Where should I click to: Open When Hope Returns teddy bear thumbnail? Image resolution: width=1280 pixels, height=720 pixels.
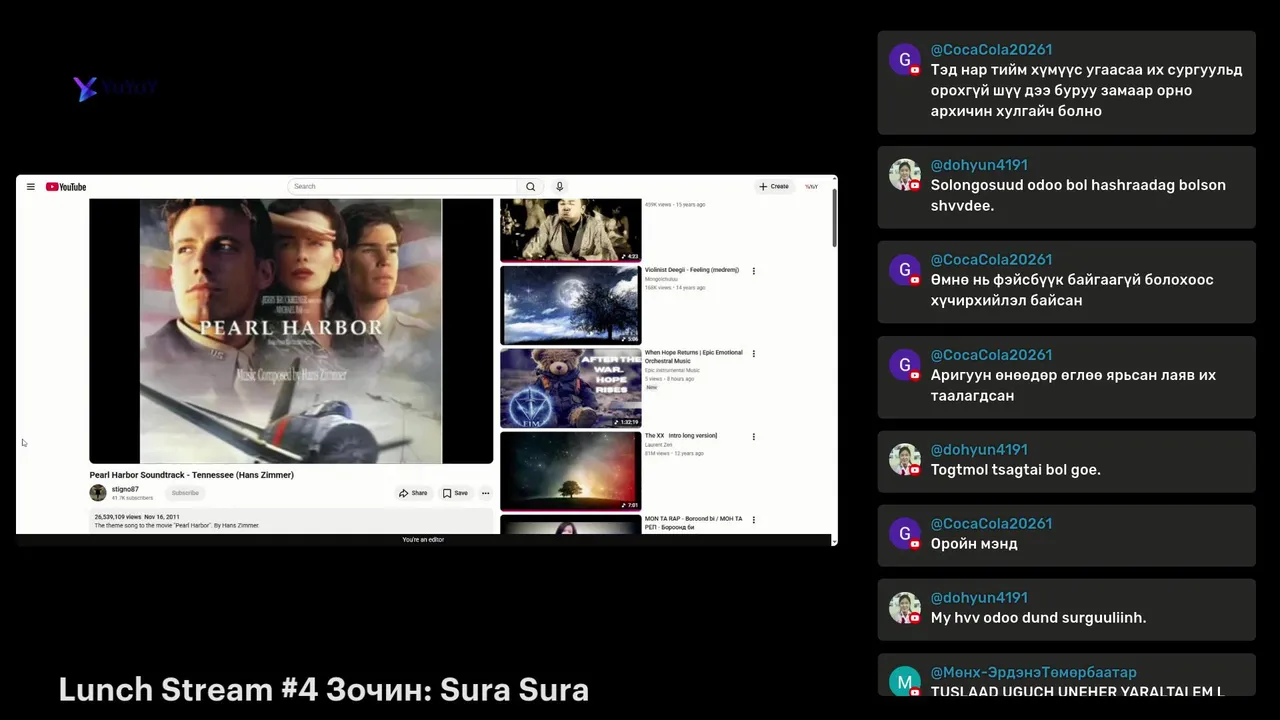point(570,388)
